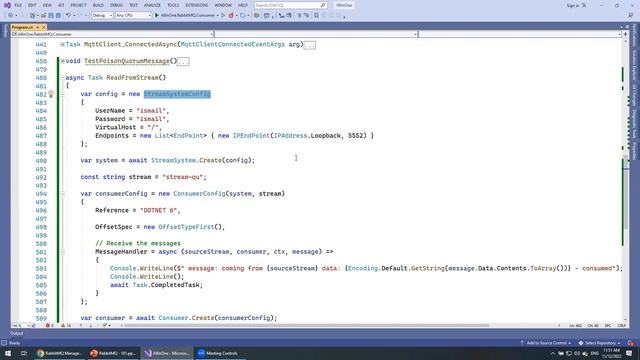This screenshot has width=640, height=360.
Task: Click the search magnifier icon
Action: 323,5
